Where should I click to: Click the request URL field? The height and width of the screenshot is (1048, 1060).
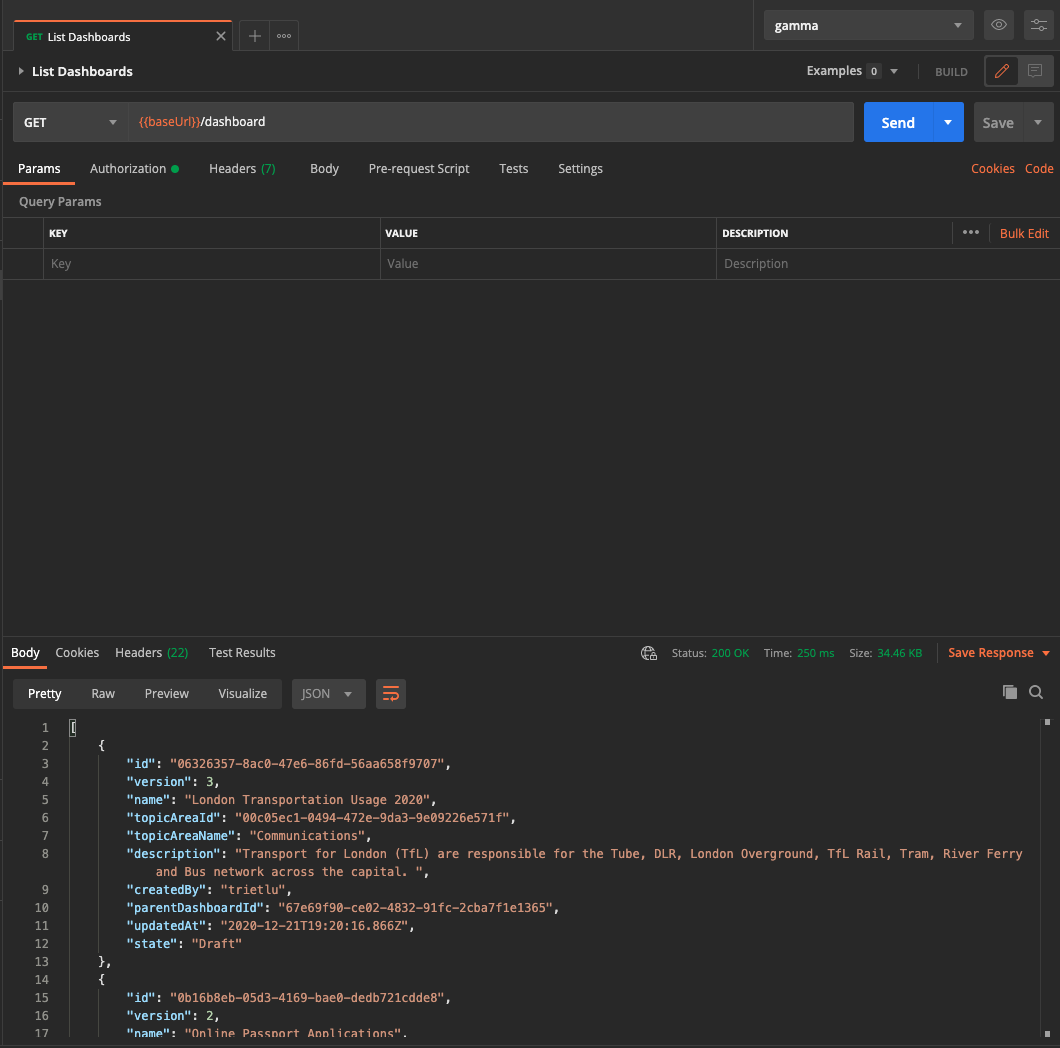[491, 122]
